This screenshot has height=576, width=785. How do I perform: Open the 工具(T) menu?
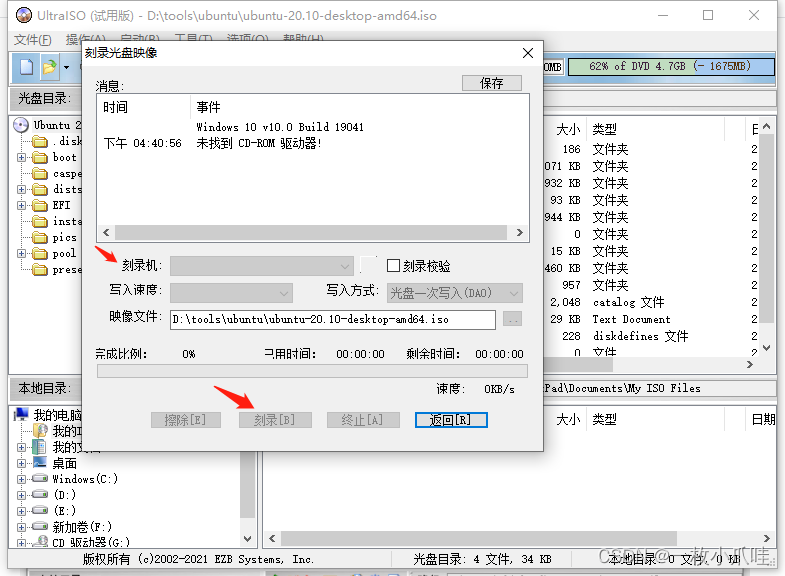pyautogui.click(x=193, y=38)
